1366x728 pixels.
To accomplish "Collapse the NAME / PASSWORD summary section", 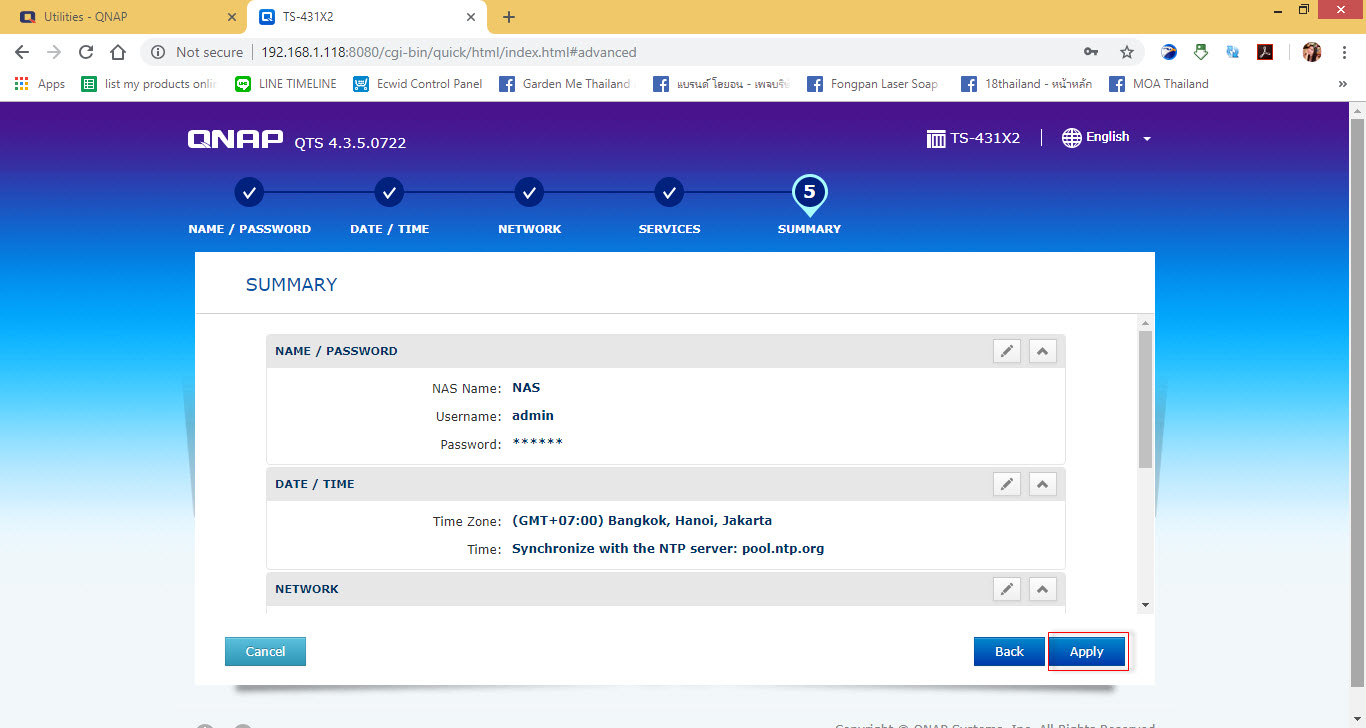I will click(1042, 351).
